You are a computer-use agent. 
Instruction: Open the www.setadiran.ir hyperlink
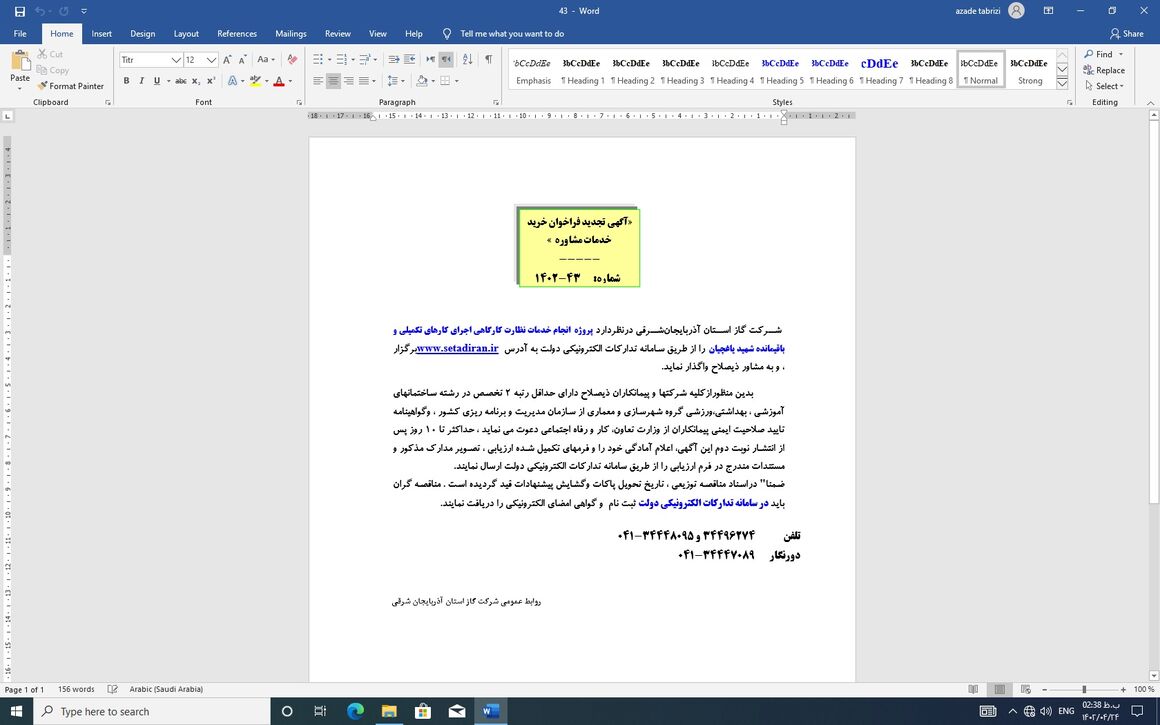457,348
